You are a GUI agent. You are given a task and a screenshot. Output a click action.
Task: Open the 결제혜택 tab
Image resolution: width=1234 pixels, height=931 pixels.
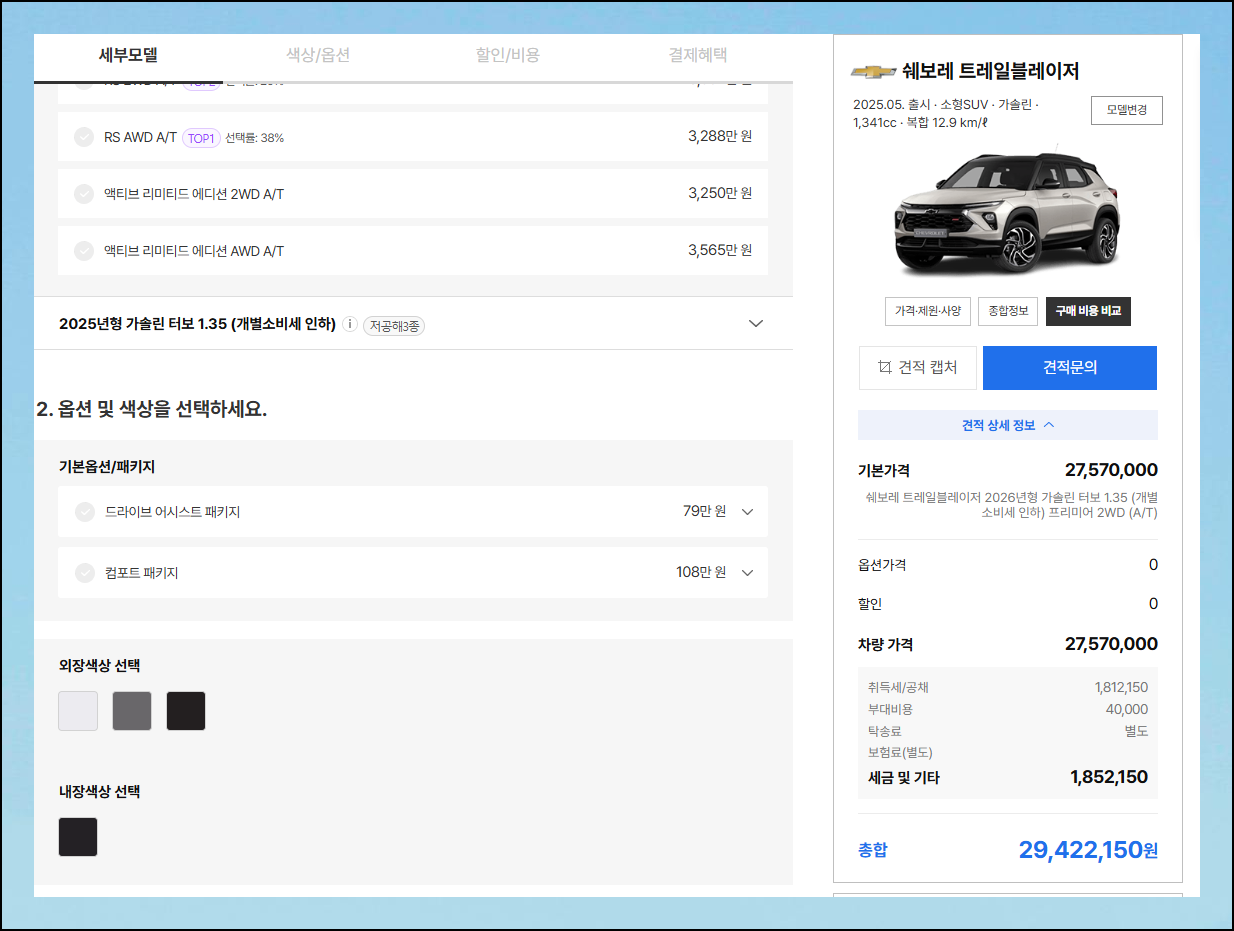pyautogui.click(x=698, y=55)
